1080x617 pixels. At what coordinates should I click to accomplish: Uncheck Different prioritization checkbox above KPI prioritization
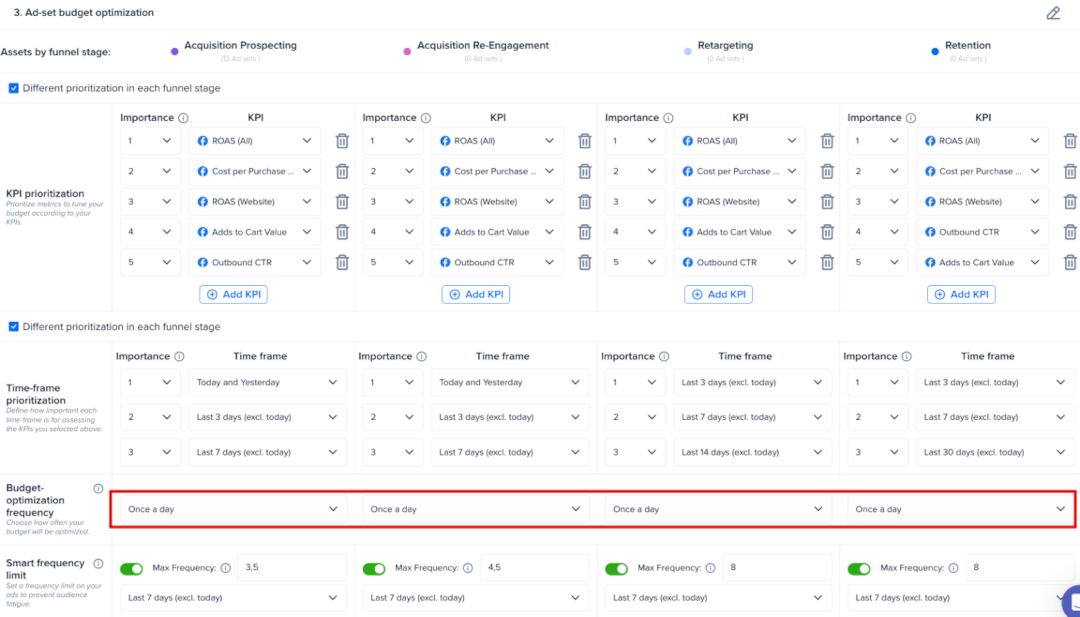coord(13,88)
